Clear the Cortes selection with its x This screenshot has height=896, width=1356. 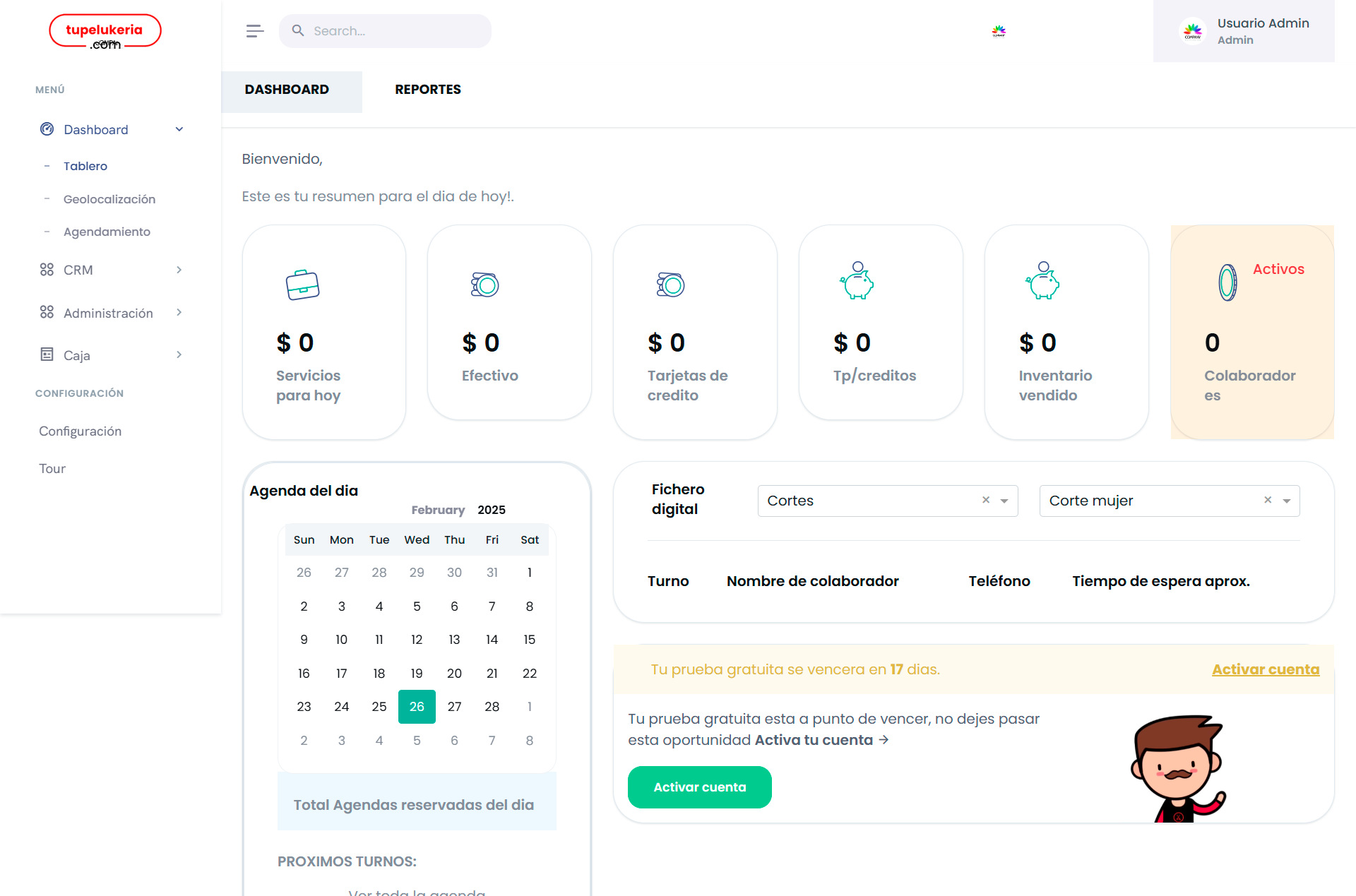point(986,500)
